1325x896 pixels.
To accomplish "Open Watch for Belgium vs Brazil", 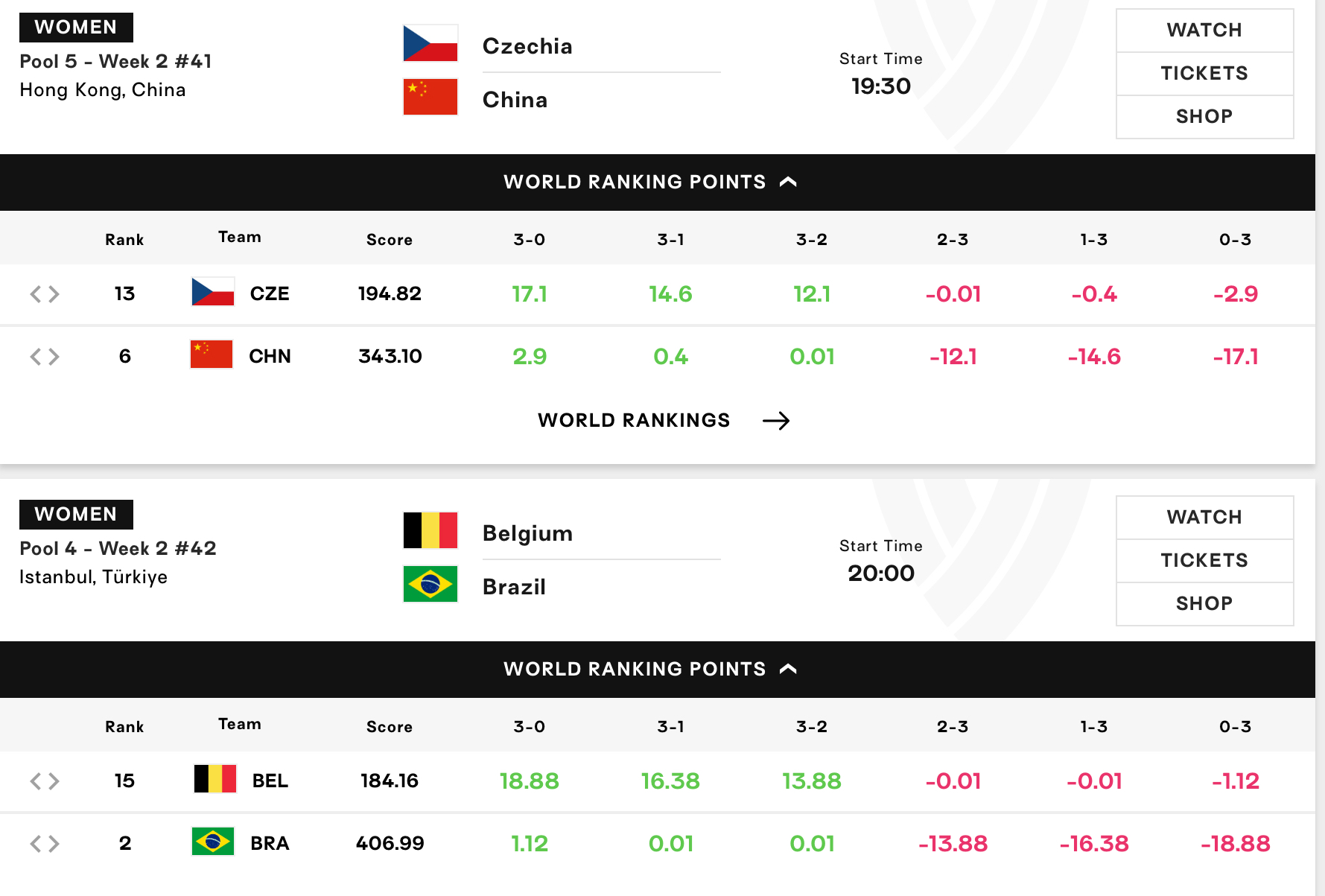I will 1204,518.
